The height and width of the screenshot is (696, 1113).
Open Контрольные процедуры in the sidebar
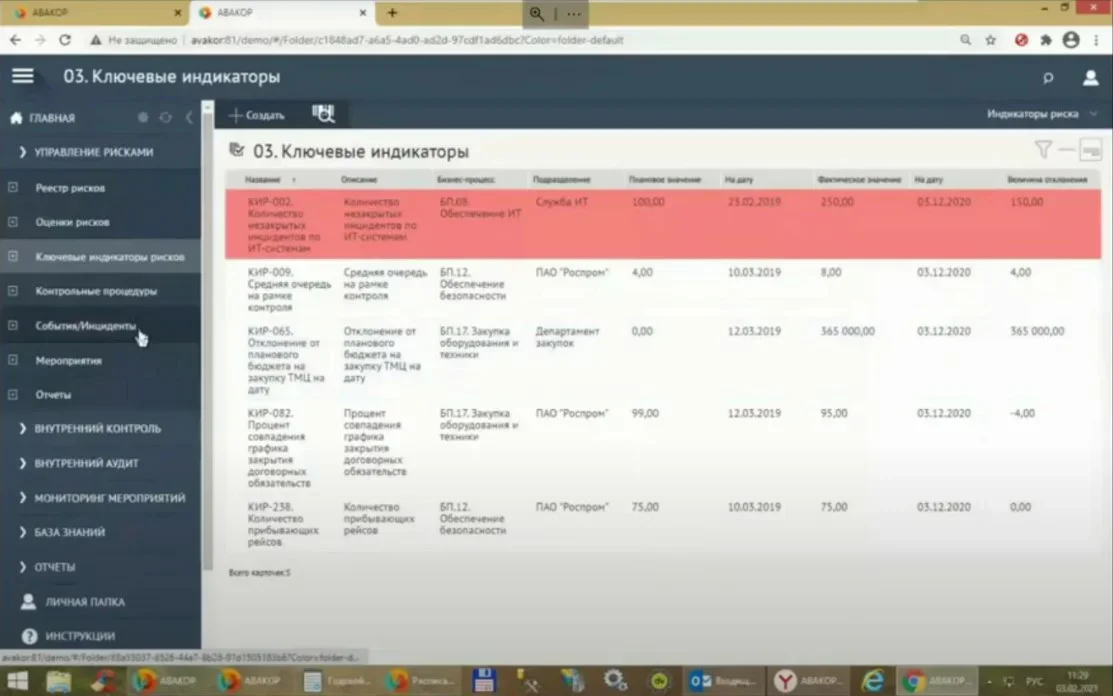96,291
